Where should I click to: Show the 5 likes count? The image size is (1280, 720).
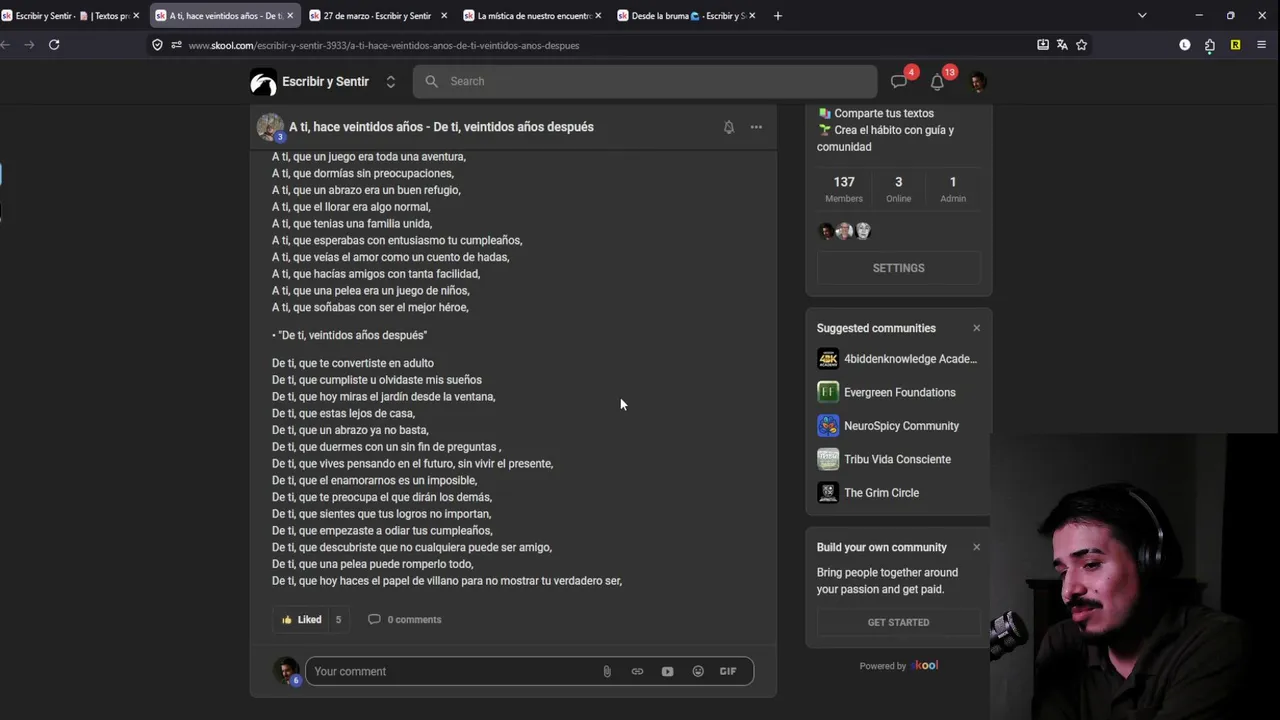338,619
